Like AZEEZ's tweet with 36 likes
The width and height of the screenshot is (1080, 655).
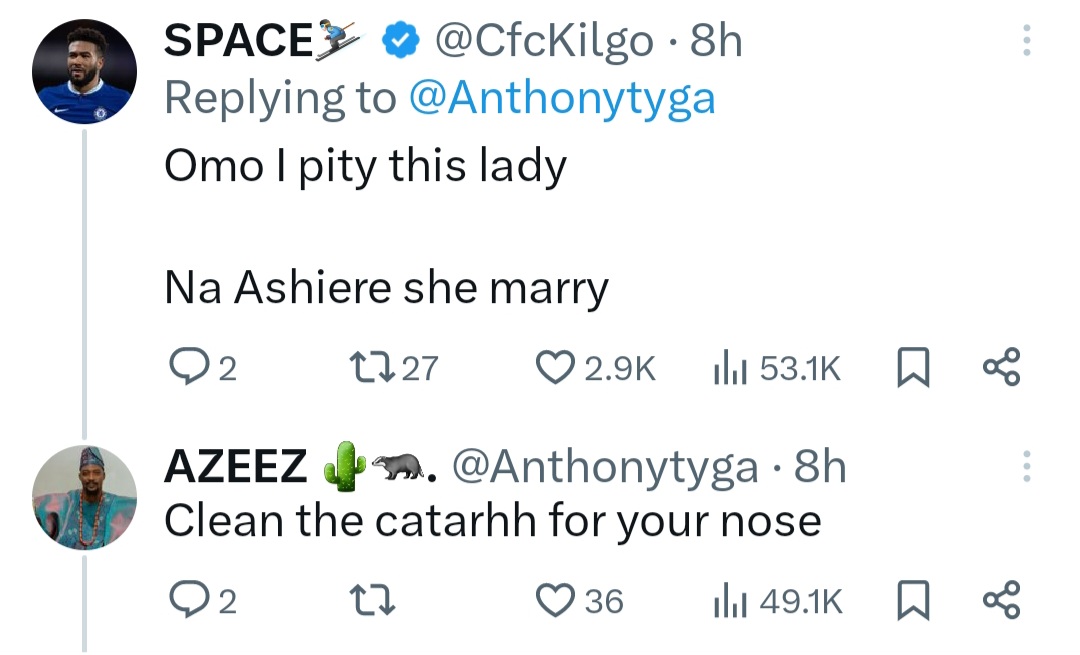click(x=553, y=601)
